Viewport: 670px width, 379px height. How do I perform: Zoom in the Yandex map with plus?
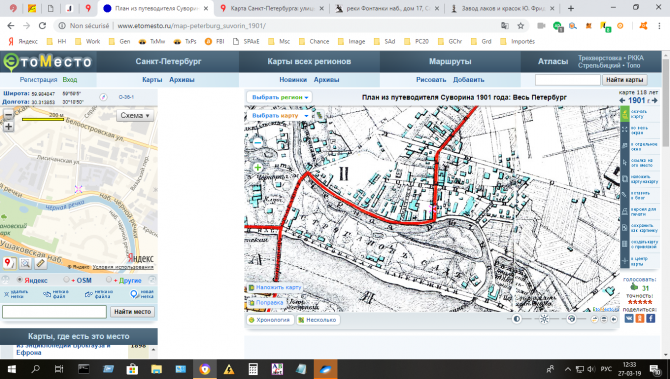click(8, 126)
